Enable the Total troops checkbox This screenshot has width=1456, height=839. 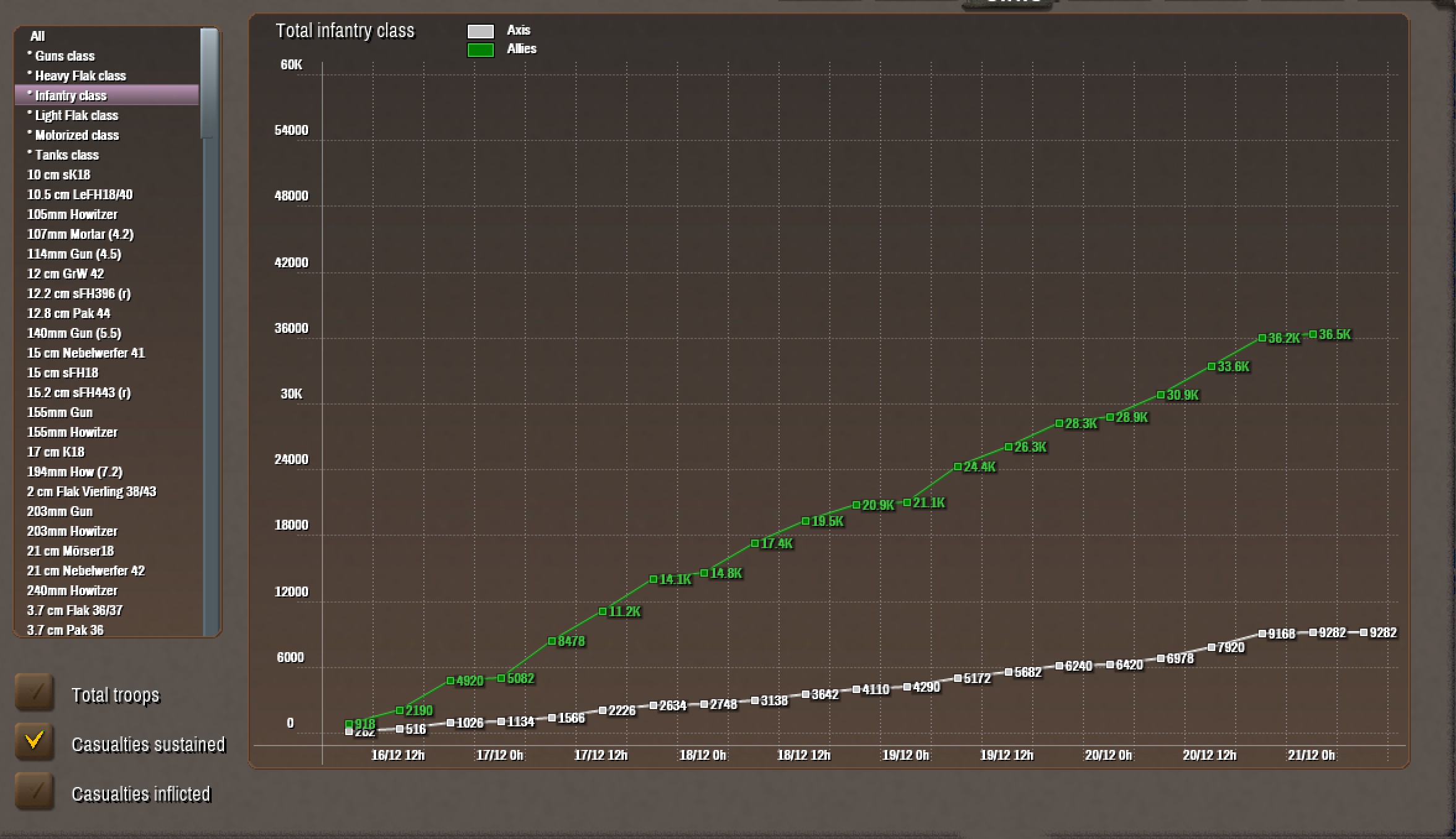35,692
